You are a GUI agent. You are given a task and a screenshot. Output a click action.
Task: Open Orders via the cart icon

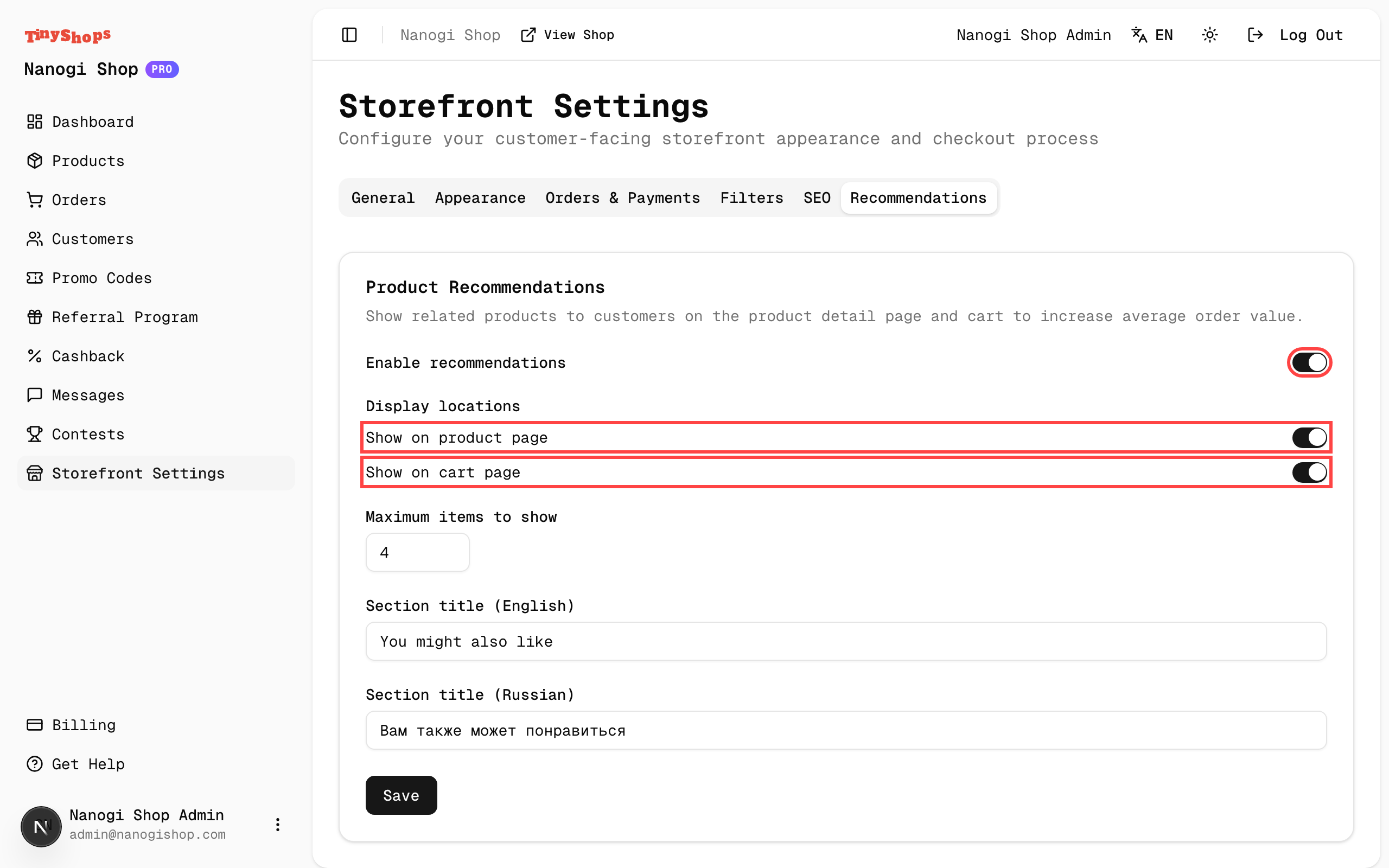[x=35, y=200]
